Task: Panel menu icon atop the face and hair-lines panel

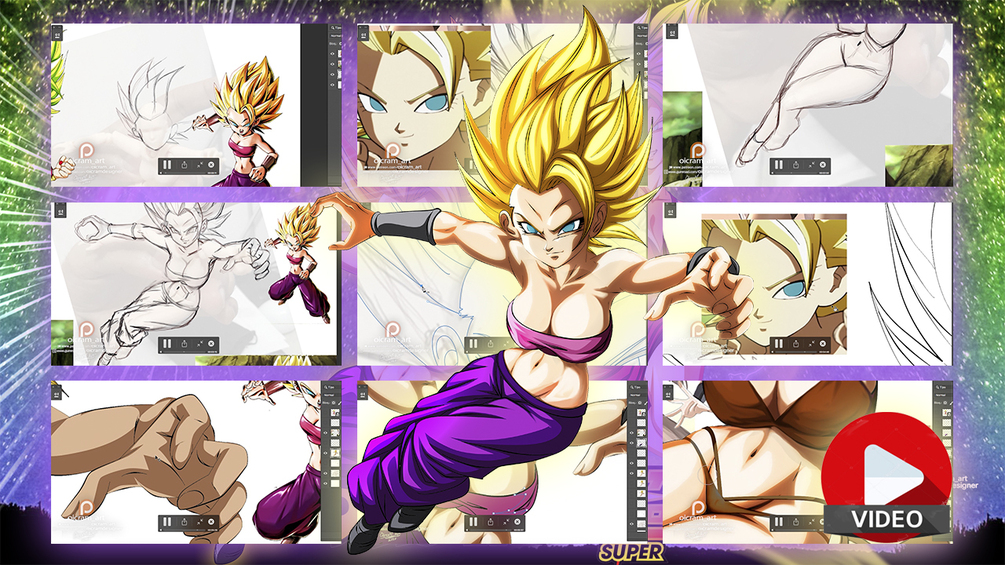Action: 670,211
